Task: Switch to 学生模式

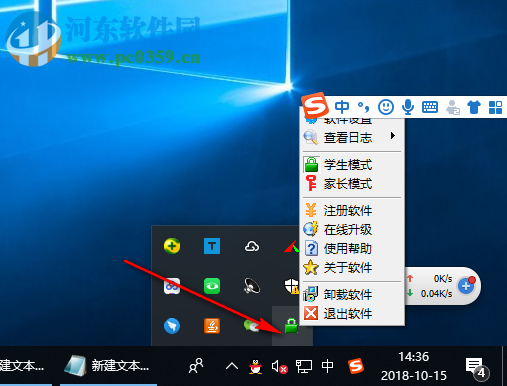Action: pos(352,165)
